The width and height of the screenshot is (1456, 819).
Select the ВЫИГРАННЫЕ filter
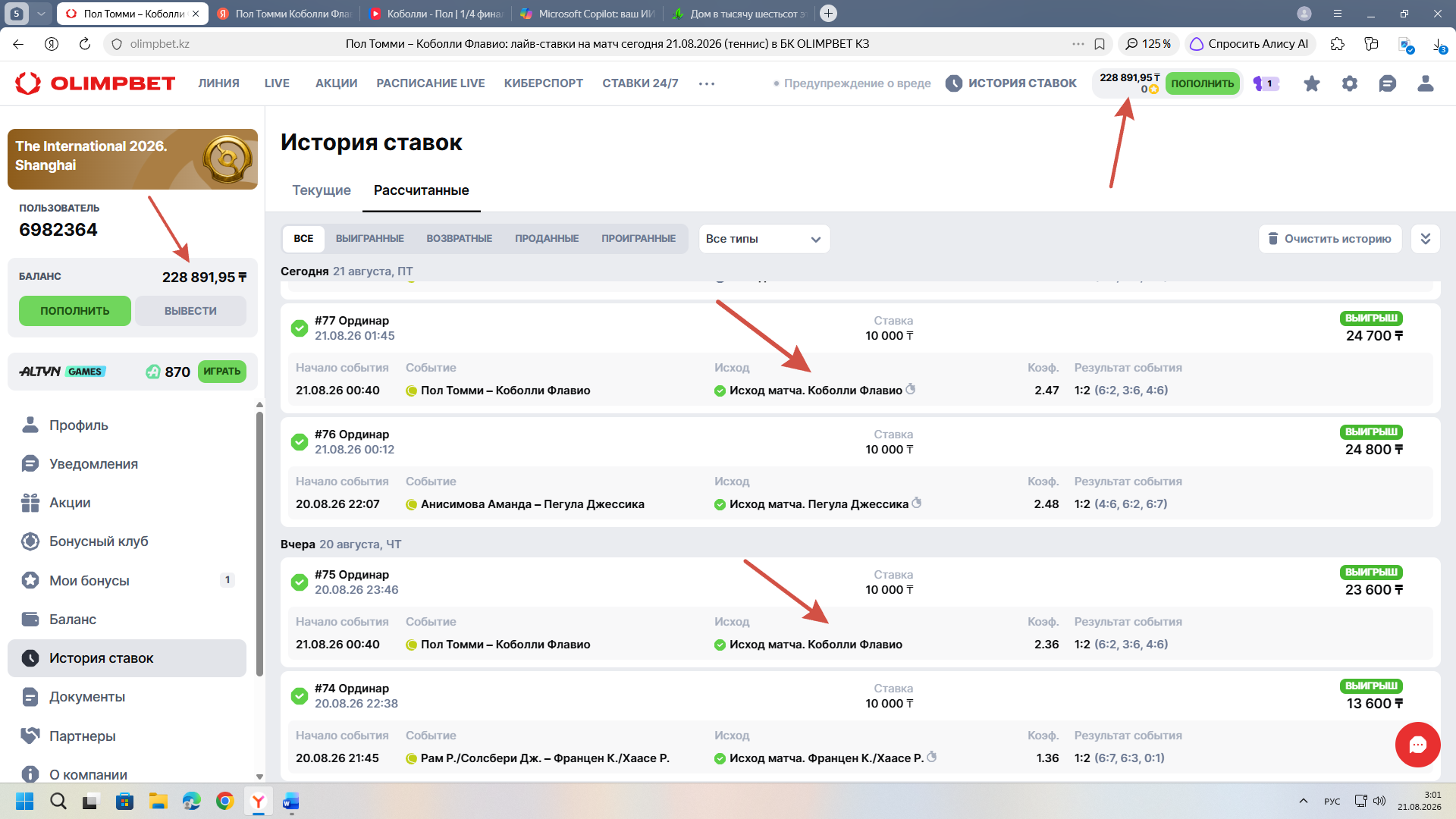tap(370, 239)
